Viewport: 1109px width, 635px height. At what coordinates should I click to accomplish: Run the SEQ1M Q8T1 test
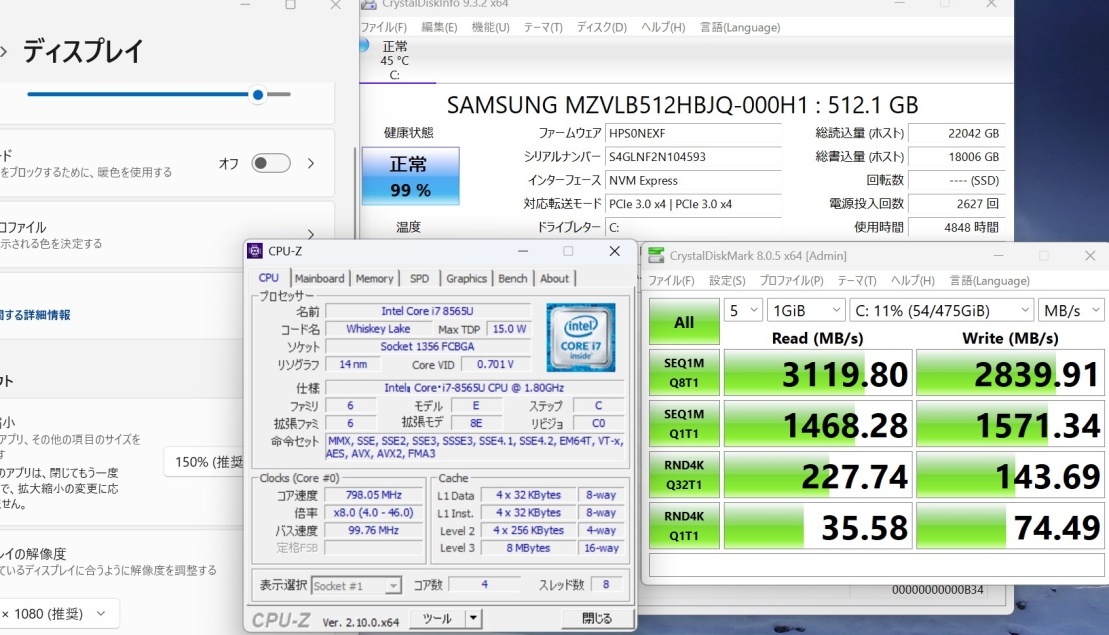pos(684,373)
